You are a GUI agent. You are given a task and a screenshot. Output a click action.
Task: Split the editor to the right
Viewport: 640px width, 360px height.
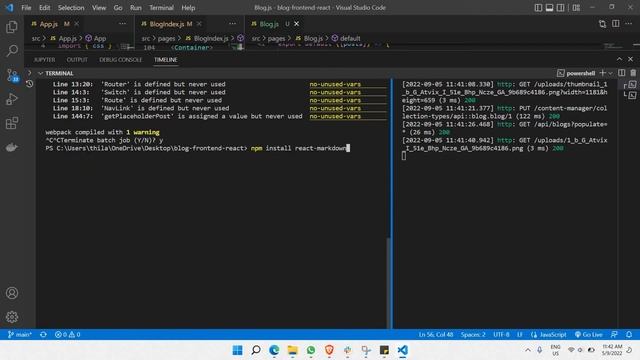click(x=616, y=24)
